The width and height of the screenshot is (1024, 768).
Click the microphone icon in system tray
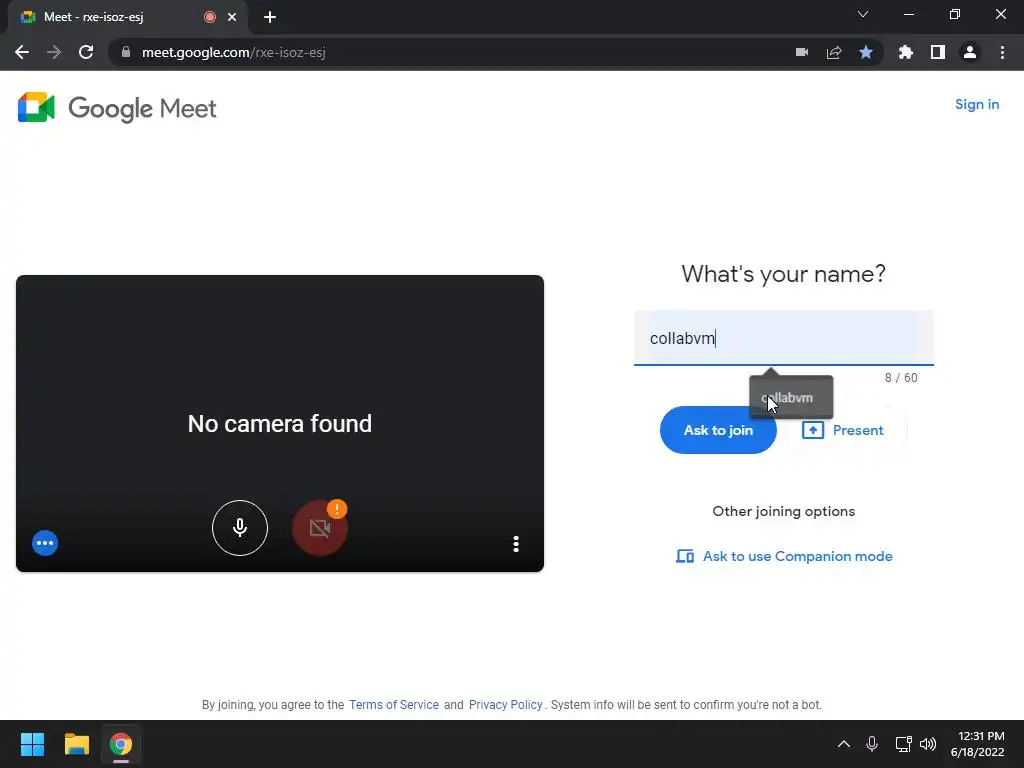coord(872,744)
